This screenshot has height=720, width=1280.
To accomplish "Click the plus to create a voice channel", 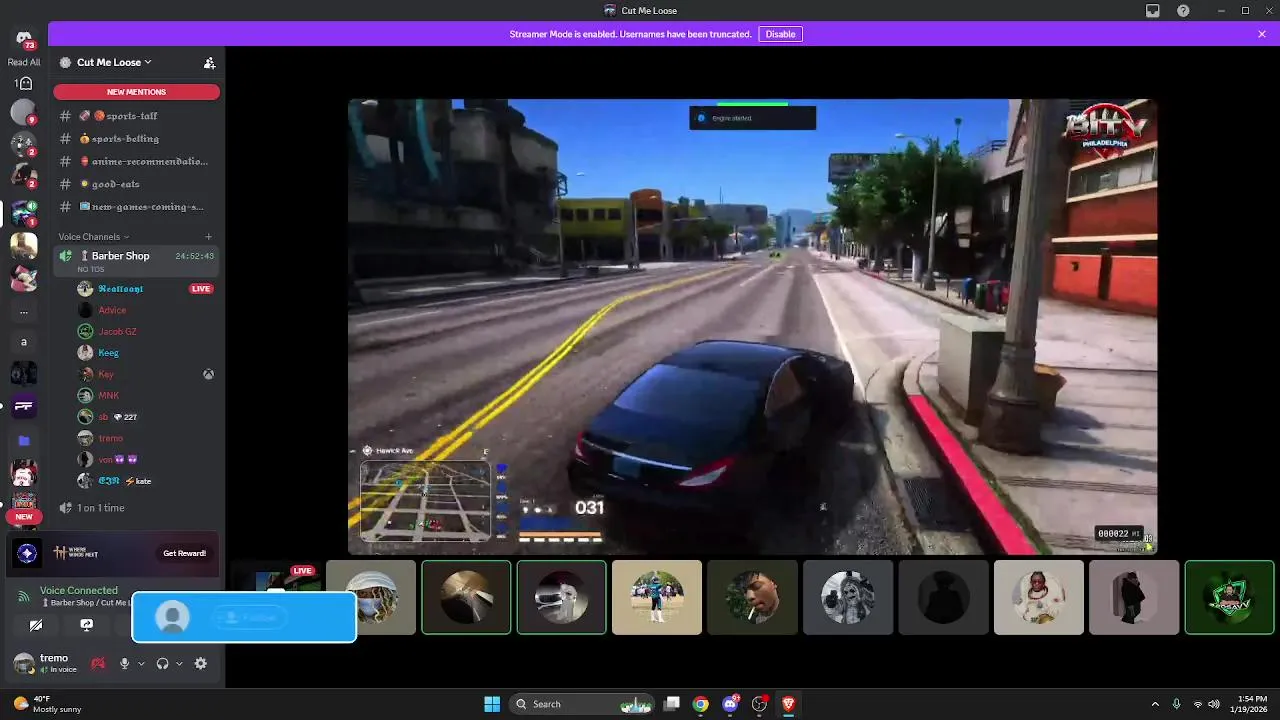I will [209, 237].
